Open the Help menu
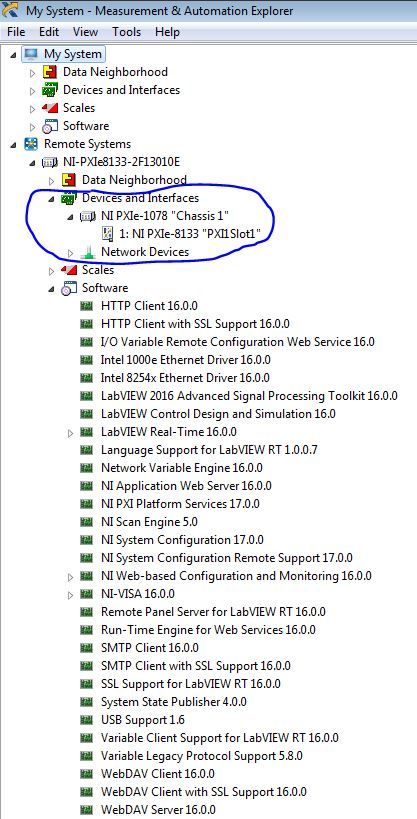 167,32
